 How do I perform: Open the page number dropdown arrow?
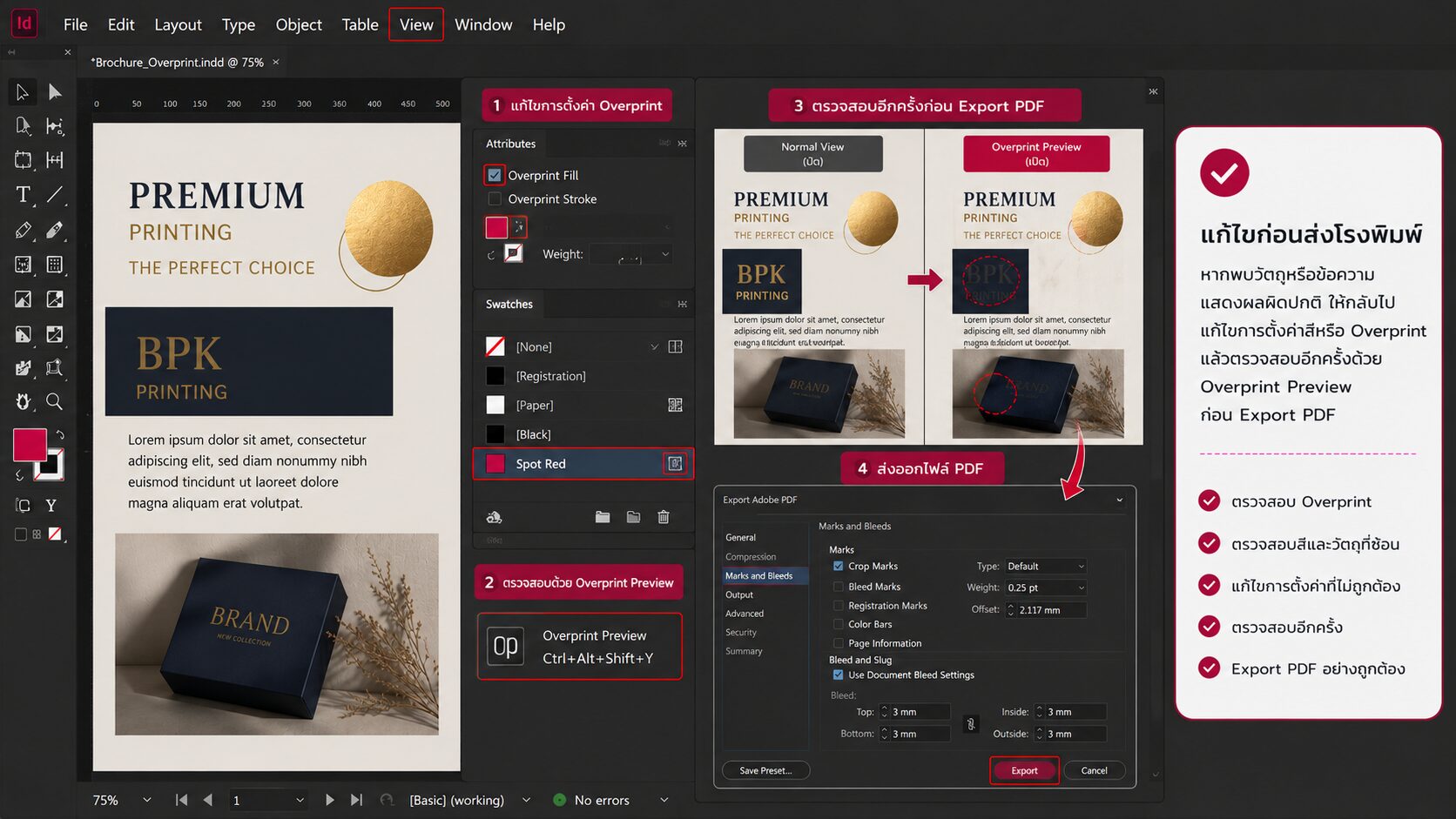tap(300, 800)
